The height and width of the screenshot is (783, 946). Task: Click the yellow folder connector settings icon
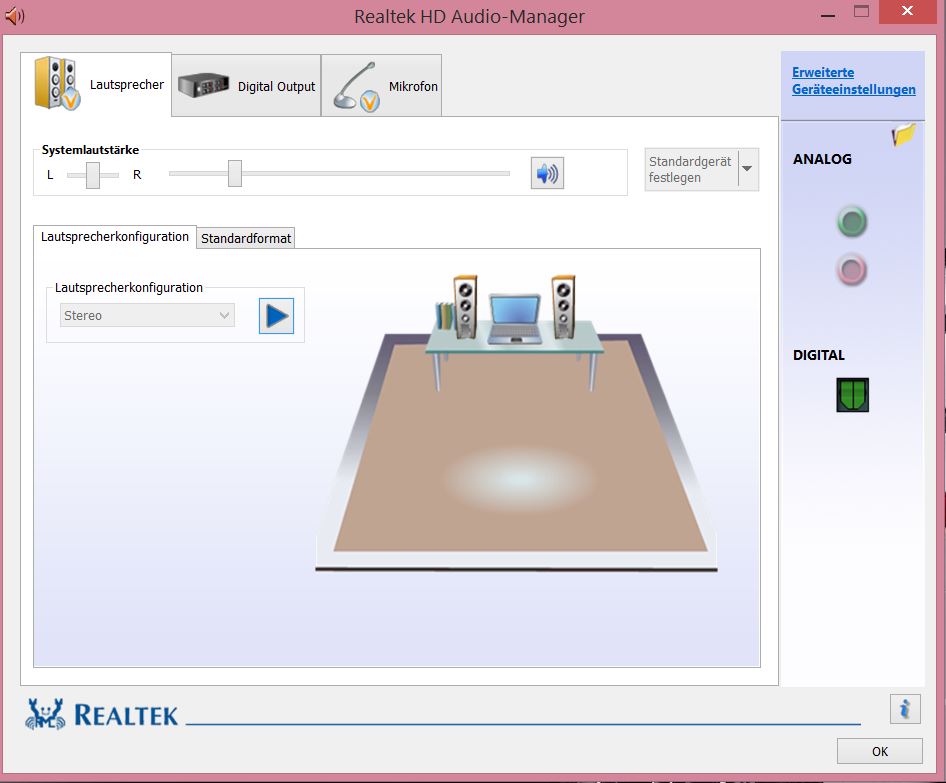pos(903,134)
